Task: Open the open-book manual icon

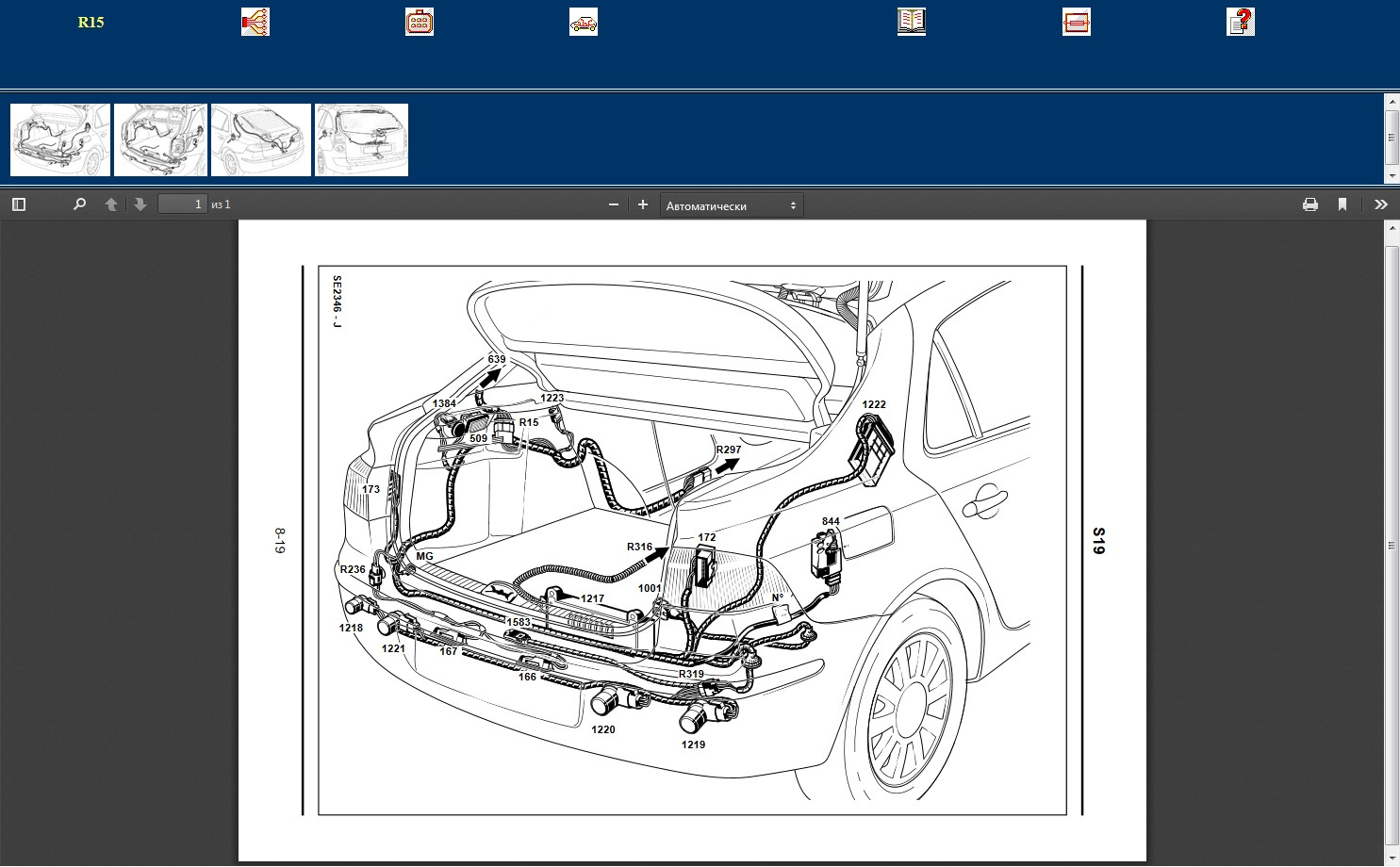Action: click(x=912, y=22)
